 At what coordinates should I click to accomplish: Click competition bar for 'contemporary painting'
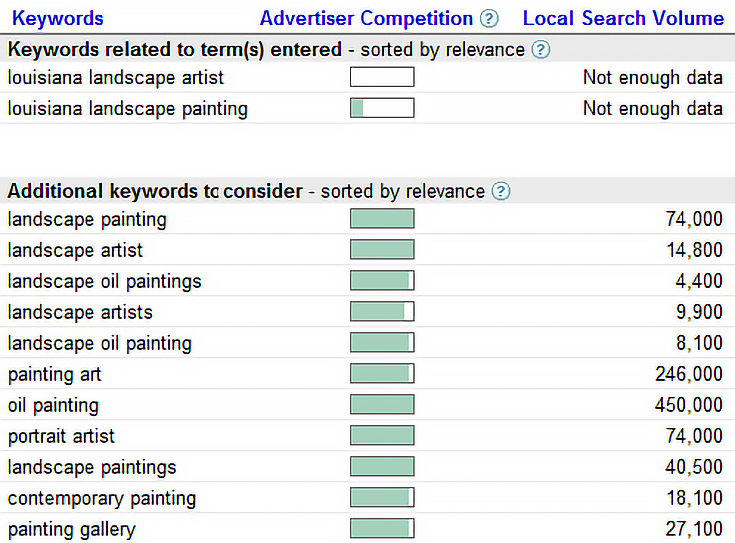click(382, 497)
